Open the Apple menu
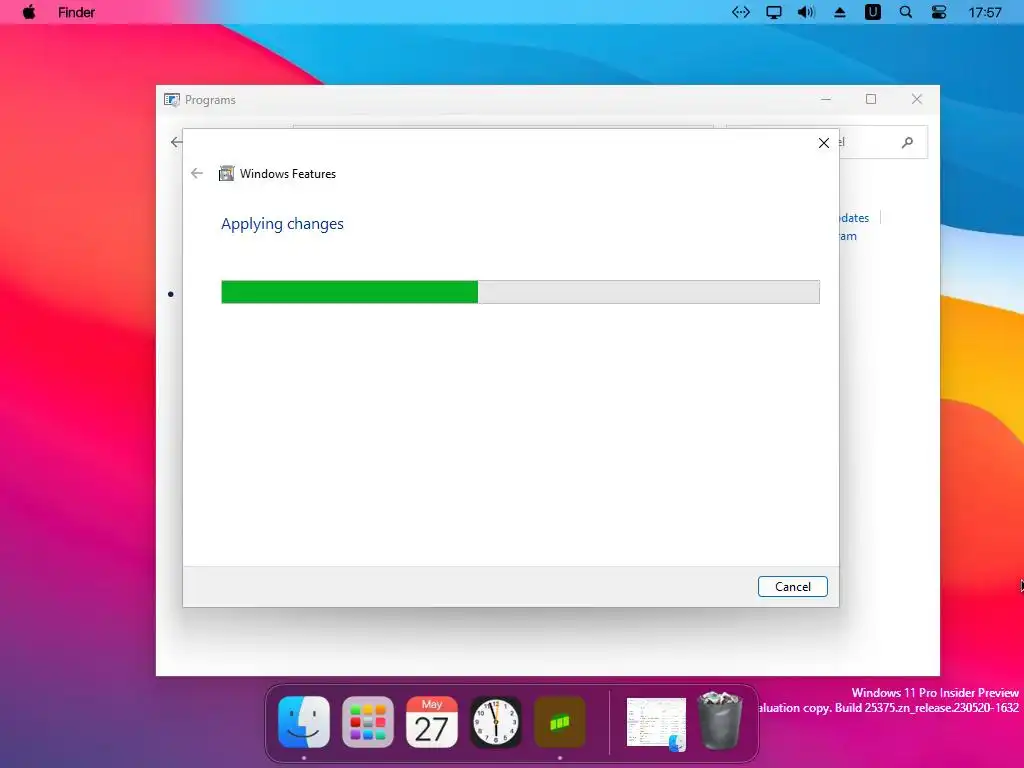1024x768 pixels. coord(29,12)
